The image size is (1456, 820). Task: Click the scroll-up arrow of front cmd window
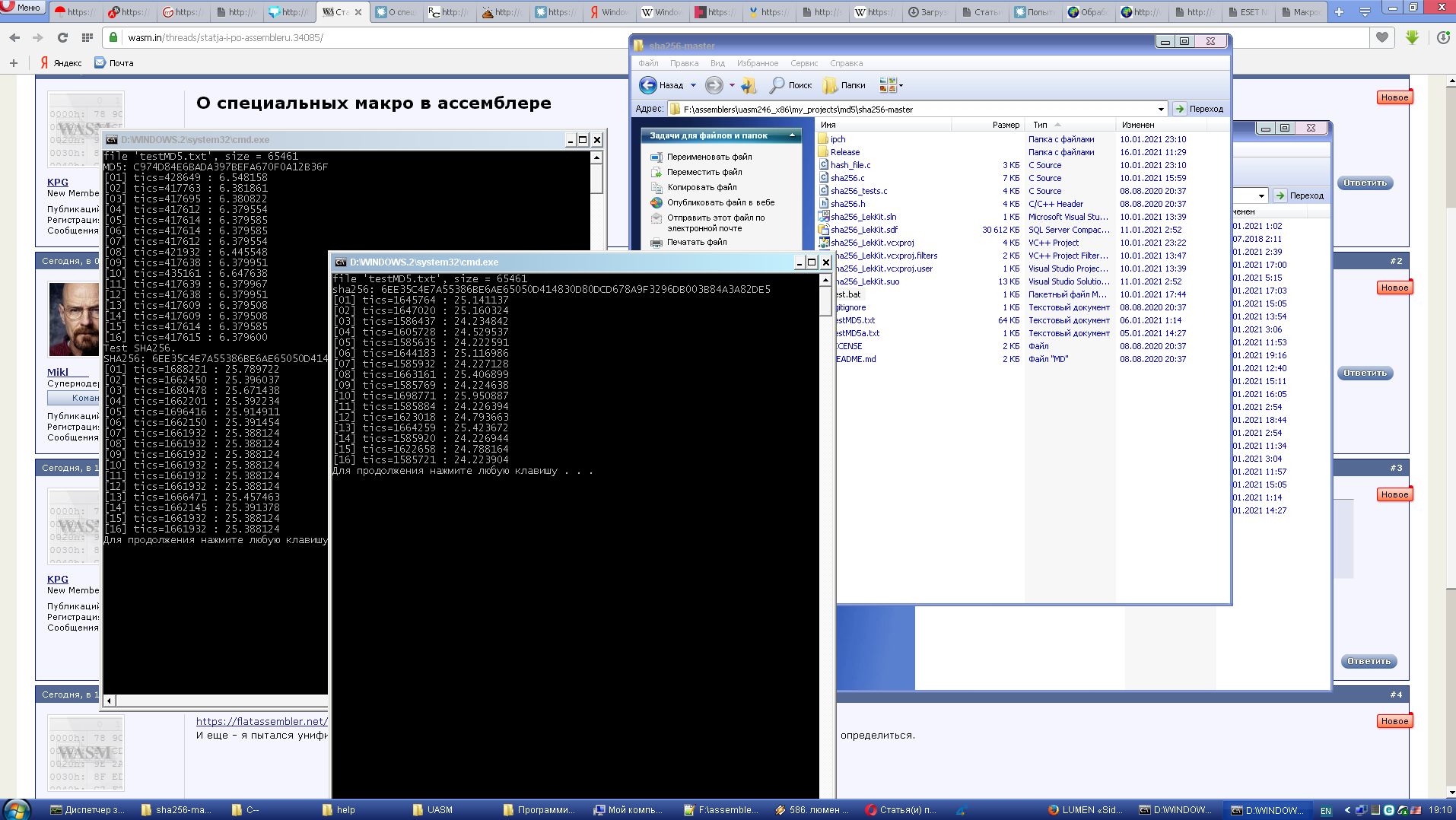pyautogui.click(x=825, y=280)
